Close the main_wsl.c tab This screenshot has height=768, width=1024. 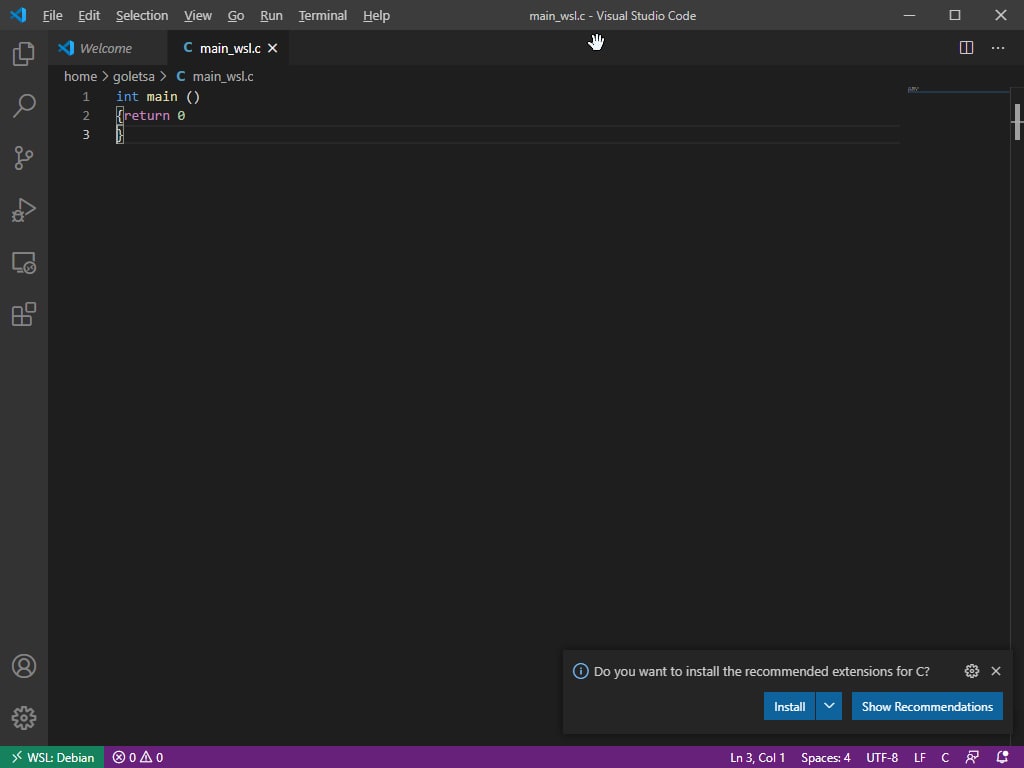point(272,48)
